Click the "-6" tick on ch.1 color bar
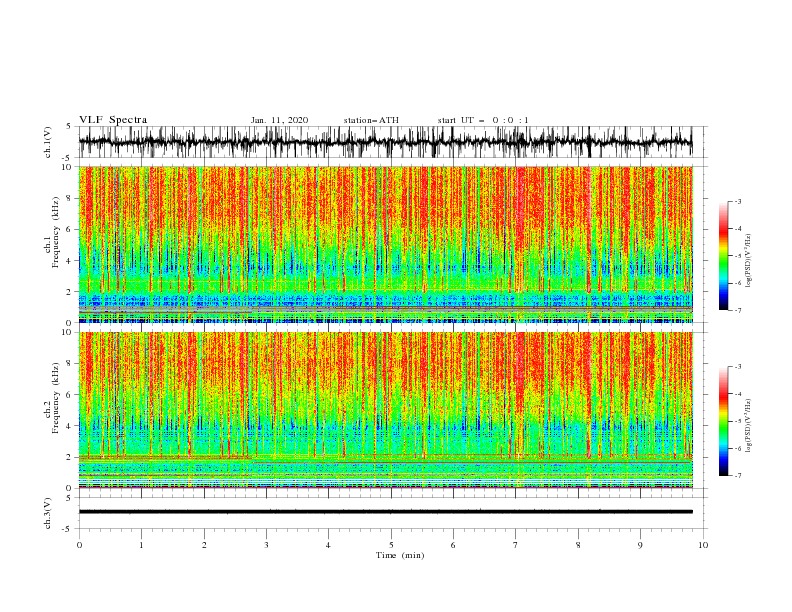Screen dimensions: 792x612 (x=737, y=283)
